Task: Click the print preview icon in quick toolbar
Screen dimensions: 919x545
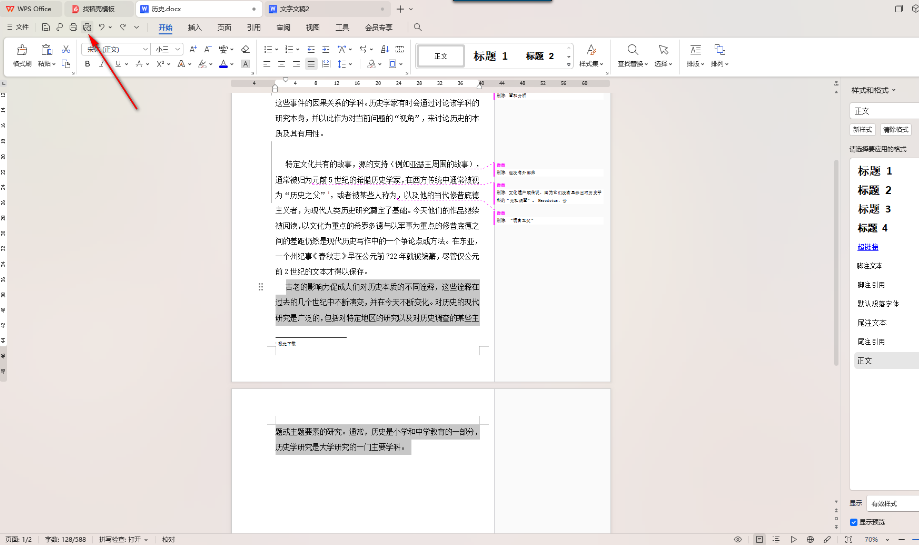Action: point(87,27)
